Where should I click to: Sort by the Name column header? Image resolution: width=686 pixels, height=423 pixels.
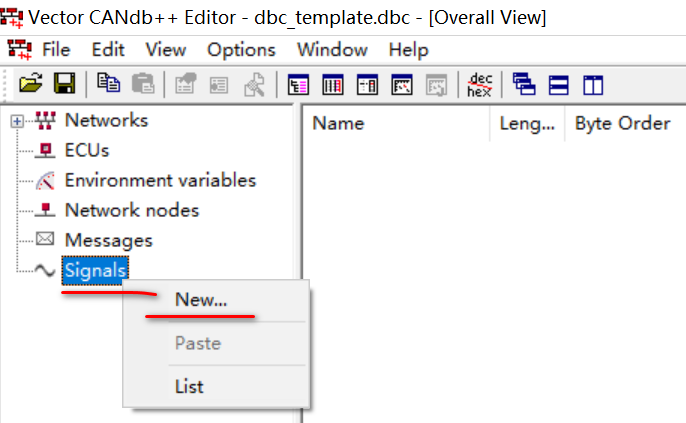point(396,123)
